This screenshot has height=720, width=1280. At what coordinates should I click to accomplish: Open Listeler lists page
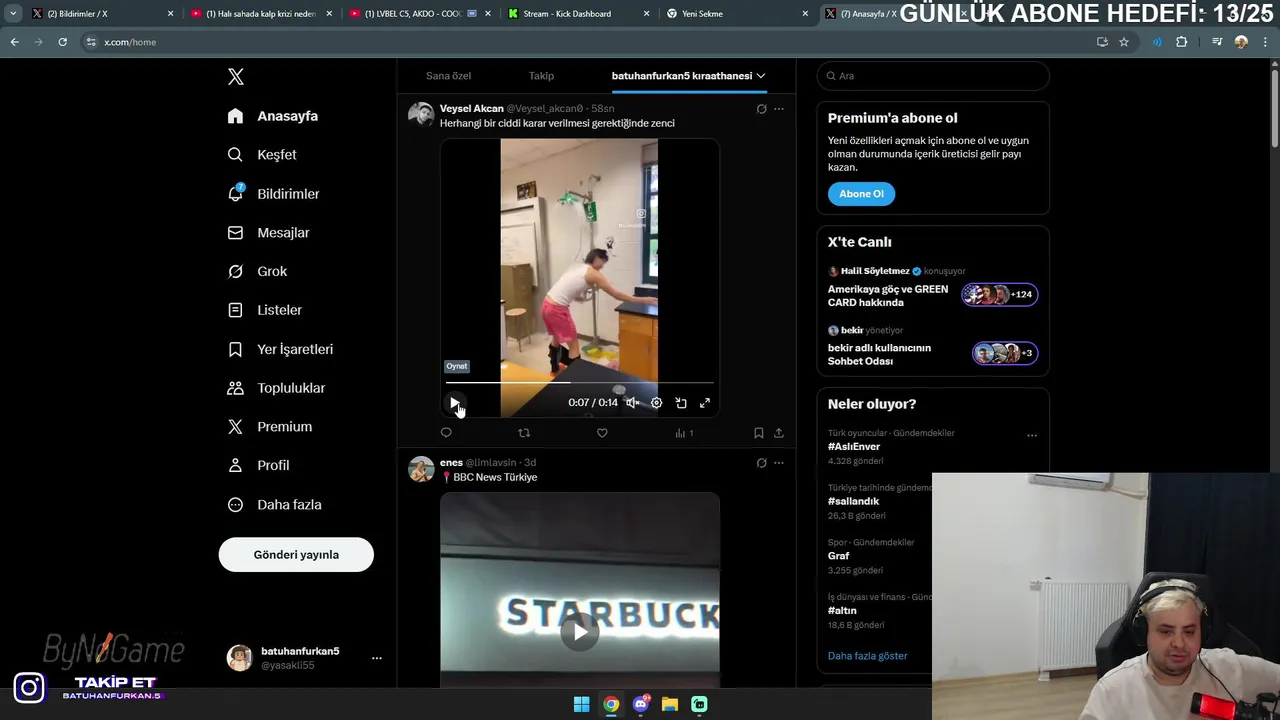pyautogui.click(x=265, y=310)
